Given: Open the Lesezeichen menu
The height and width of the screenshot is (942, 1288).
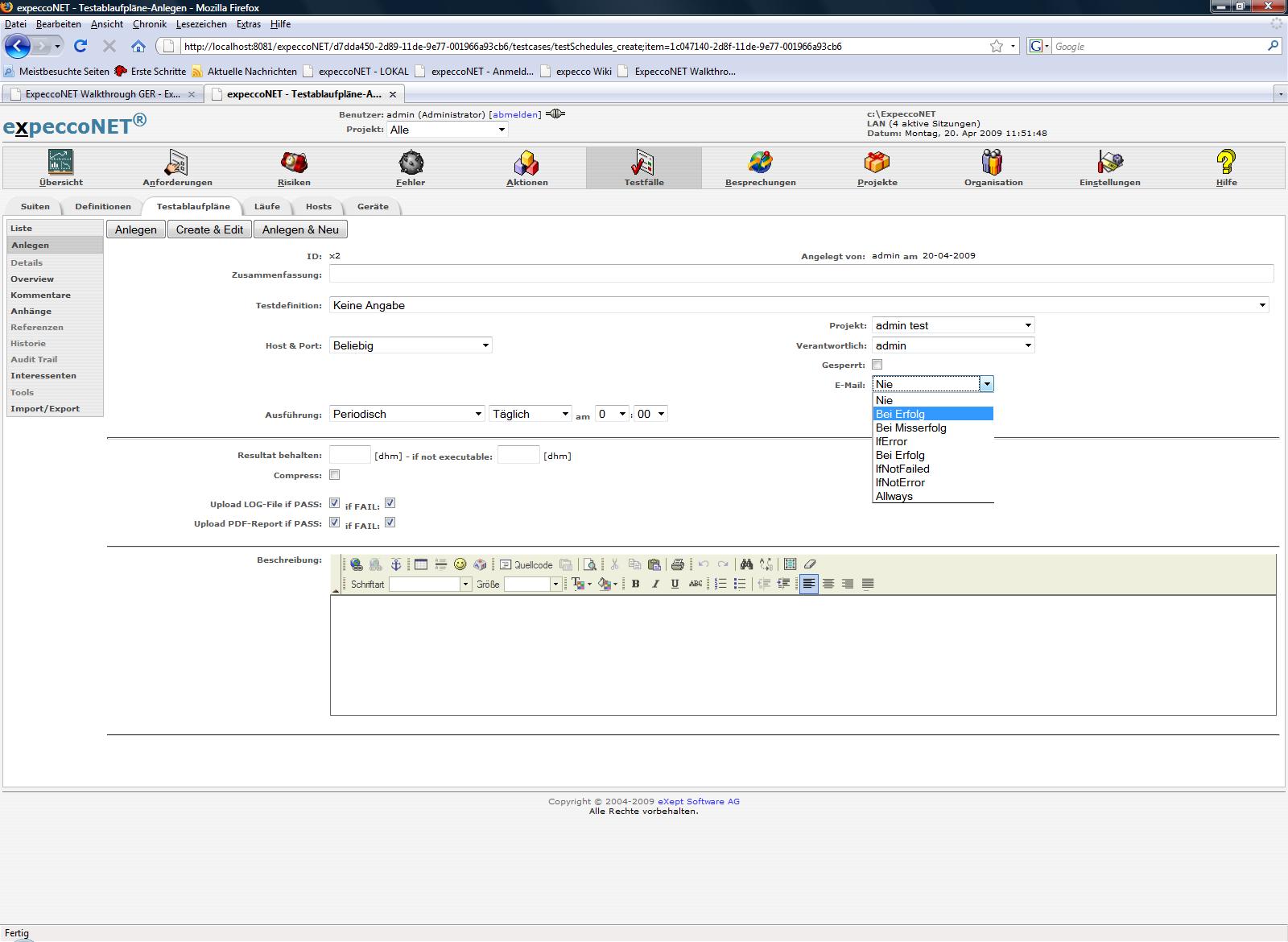Looking at the screenshot, I should (x=201, y=24).
